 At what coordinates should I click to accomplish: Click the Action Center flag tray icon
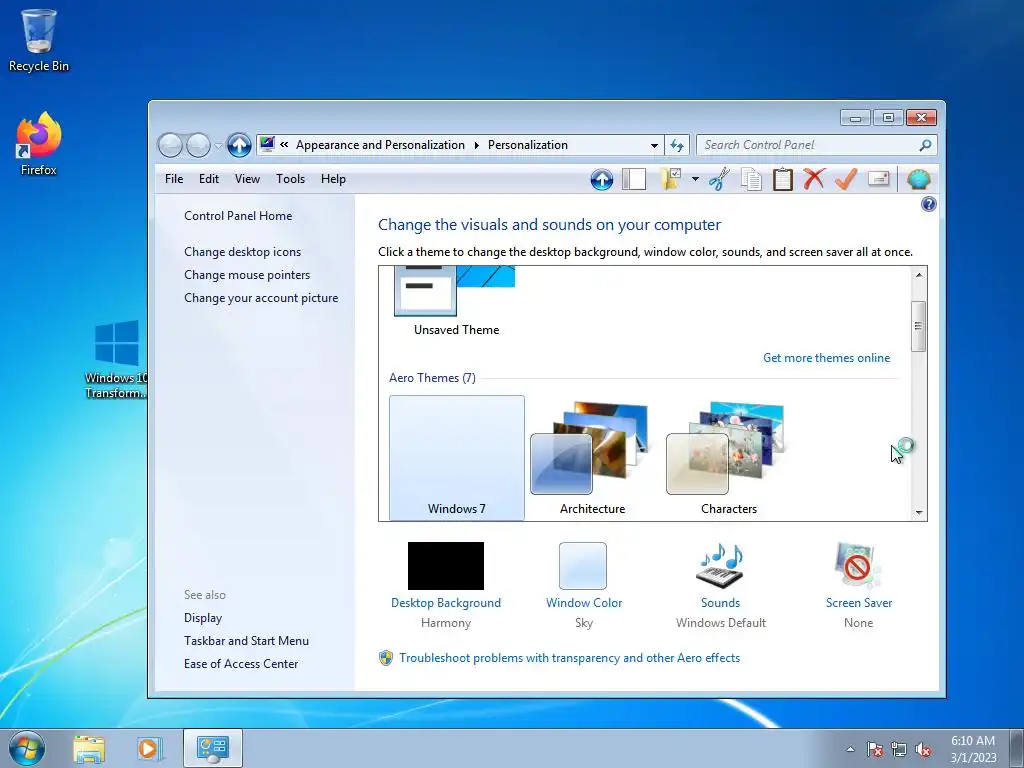coord(874,749)
